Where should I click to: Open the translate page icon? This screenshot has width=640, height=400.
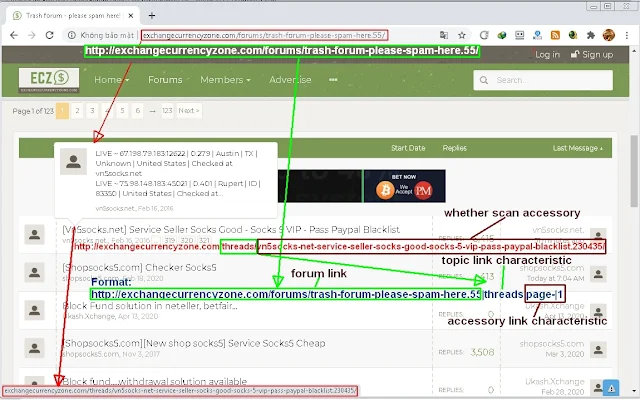click(x=444, y=35)
